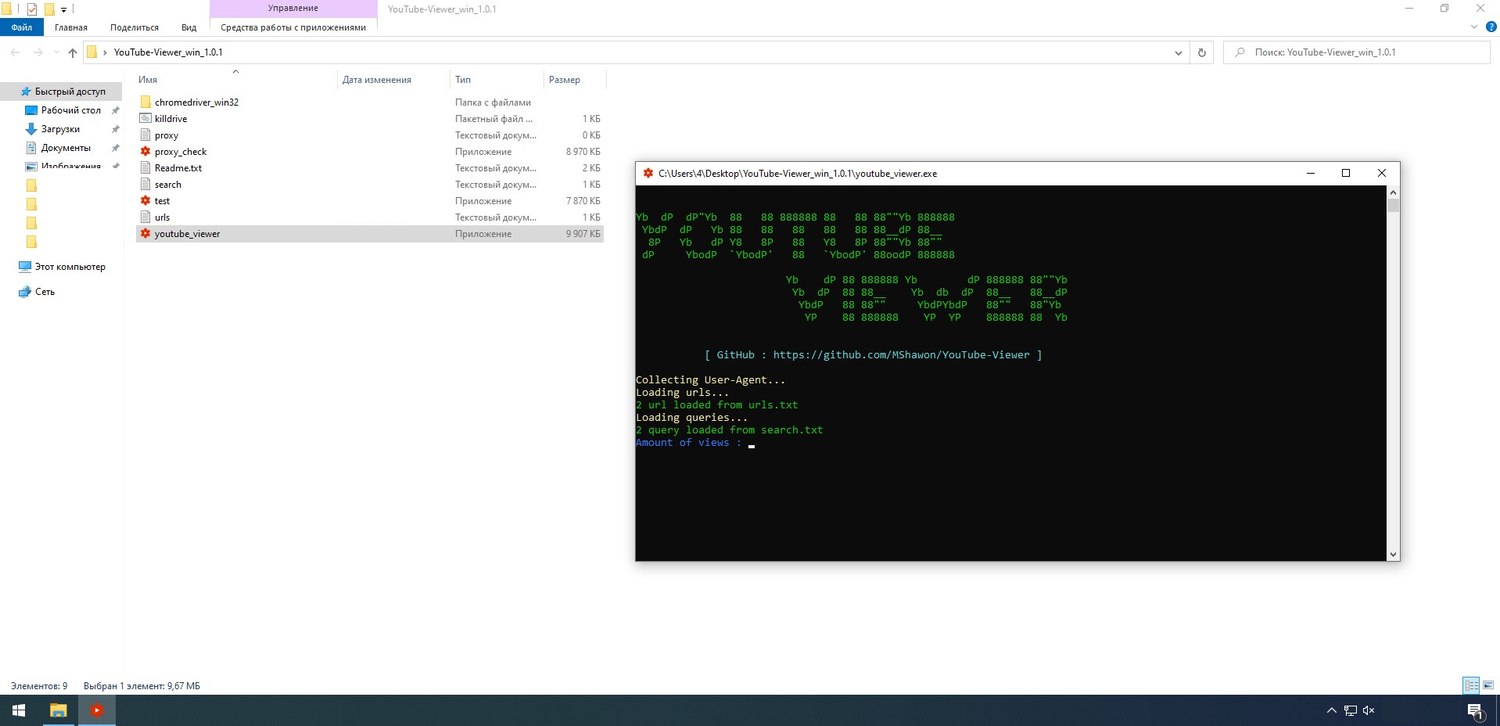The height and width of the screenshot is (726, 1500).
Task: Select the Этот компьютер tree item
Action: pos(70,267)
